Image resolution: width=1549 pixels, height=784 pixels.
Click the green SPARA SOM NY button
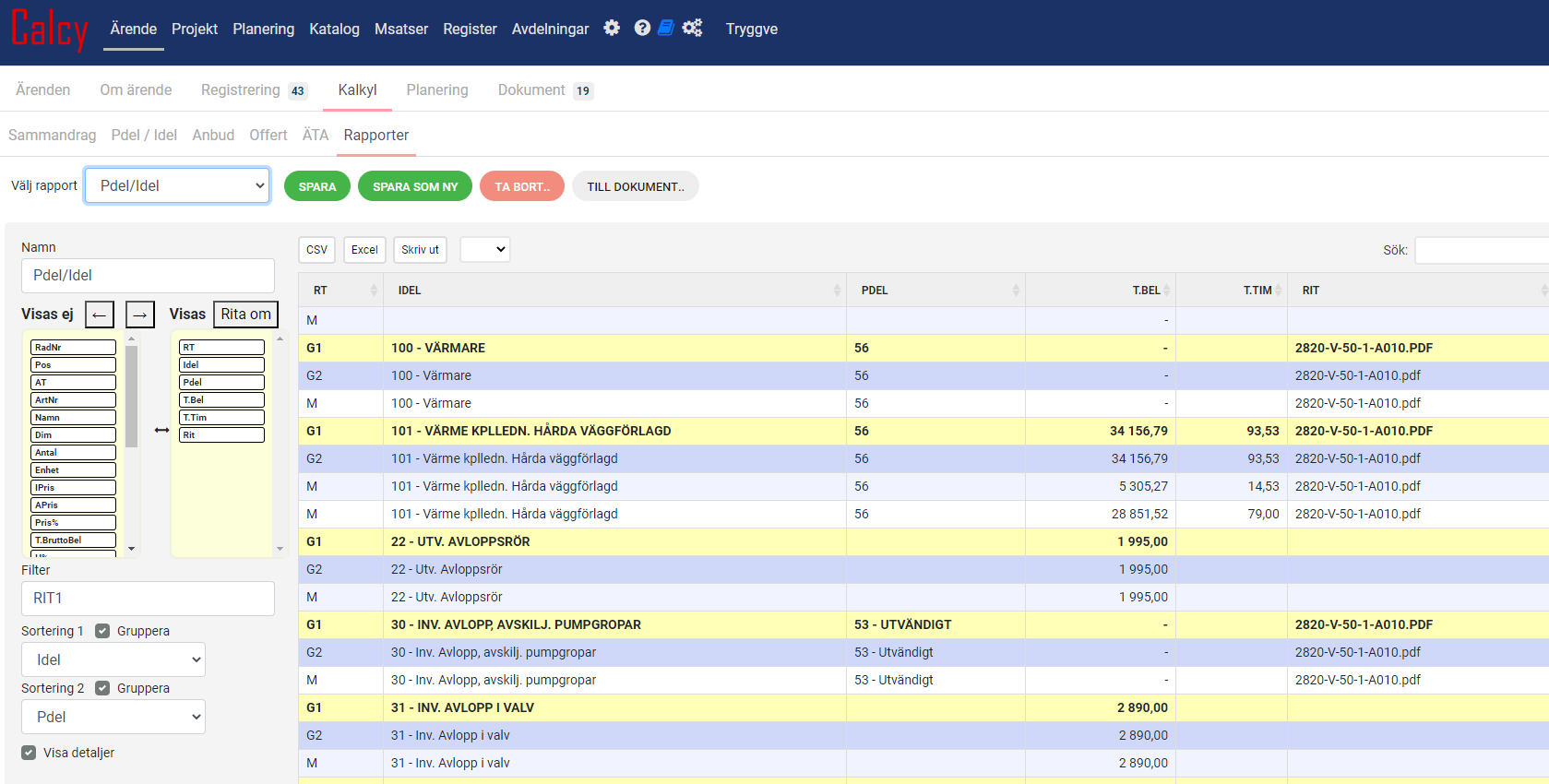point(415,186)
